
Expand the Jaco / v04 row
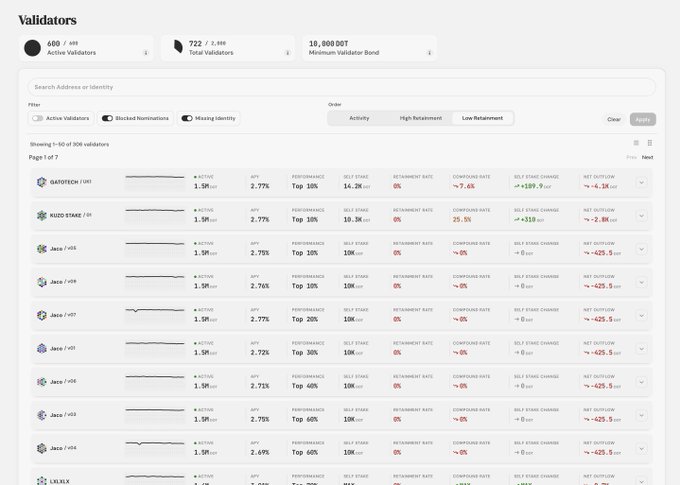641,449
